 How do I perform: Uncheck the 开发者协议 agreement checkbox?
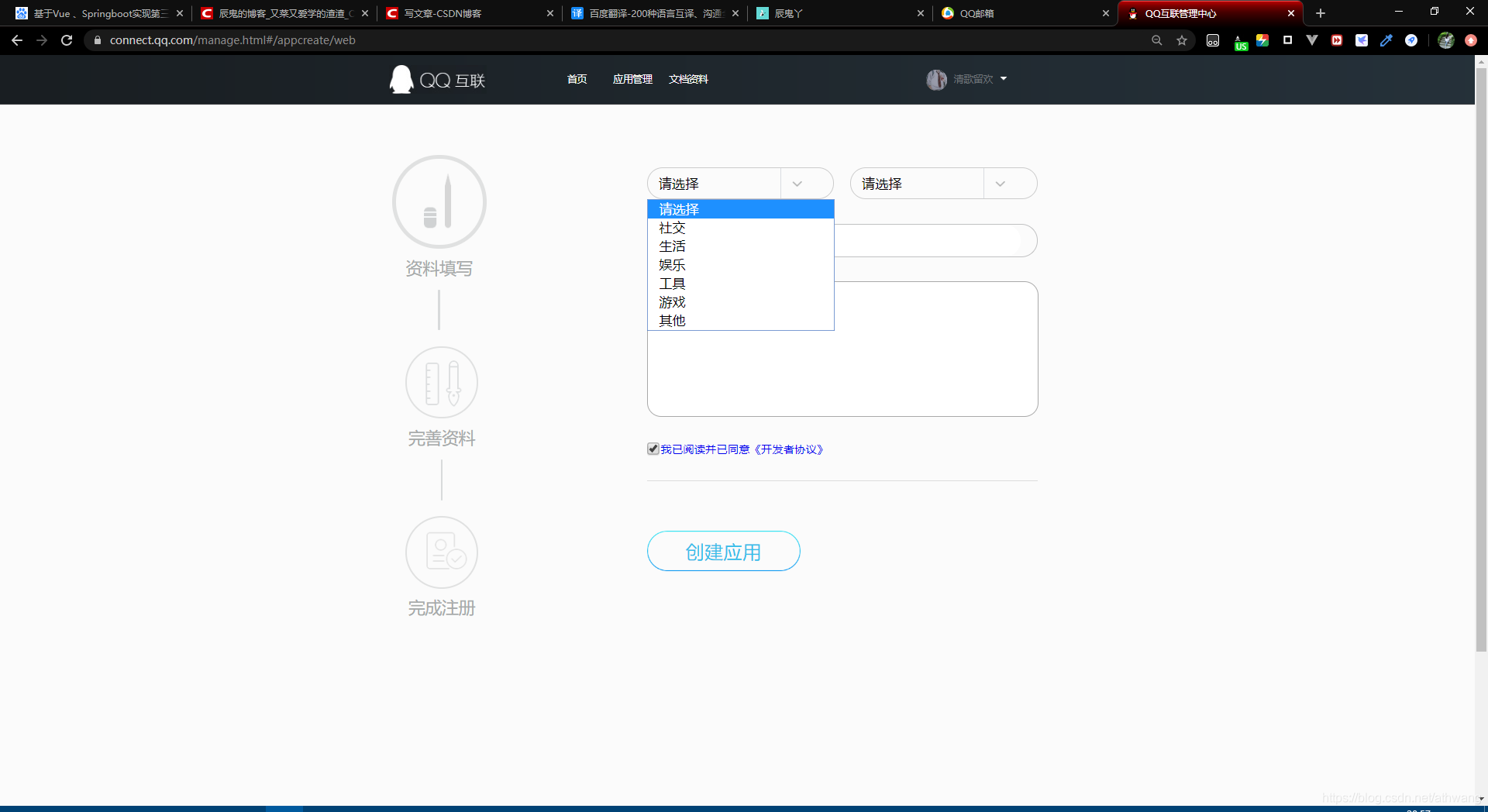pyautogui.click(x=653, y=449)
